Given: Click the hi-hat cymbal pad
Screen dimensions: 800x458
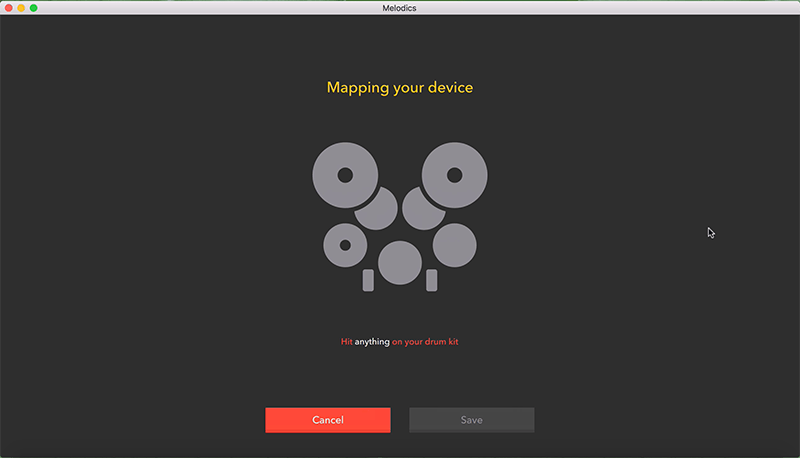Looking at the screenshot, I should pos(345,245).
